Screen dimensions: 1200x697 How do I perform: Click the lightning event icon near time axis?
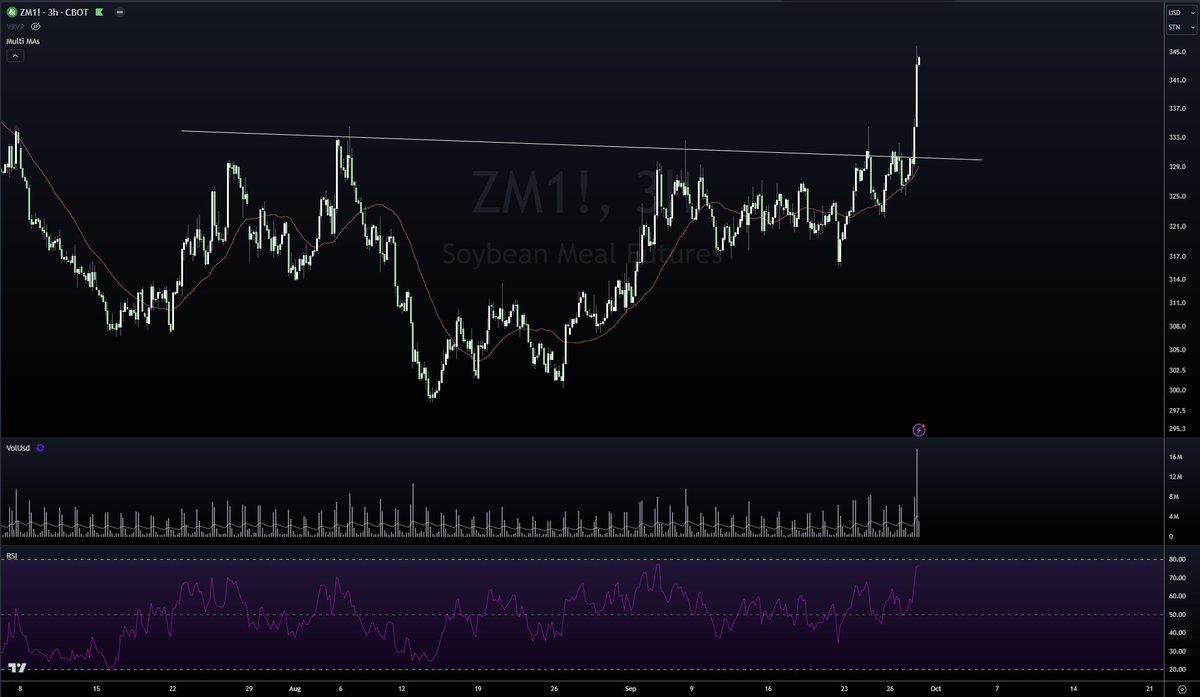[x=919, y=430]
